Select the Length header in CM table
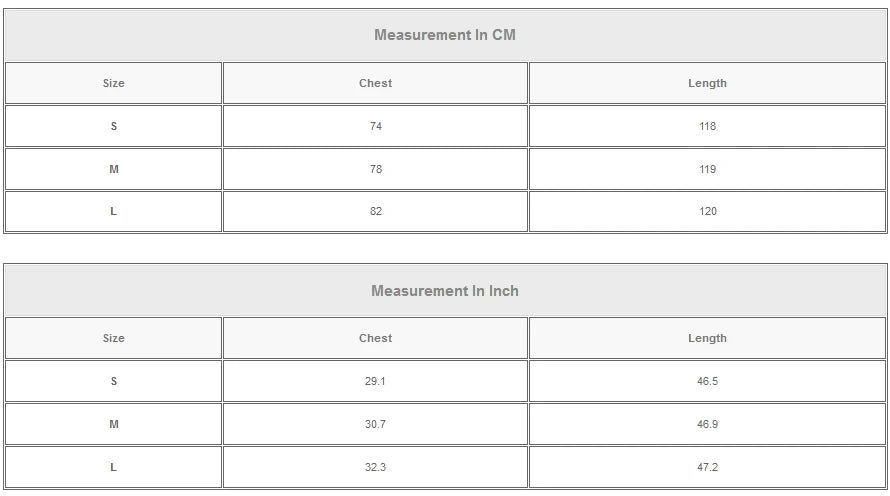This screenshot has width=890, height=496. pos(707,83)
